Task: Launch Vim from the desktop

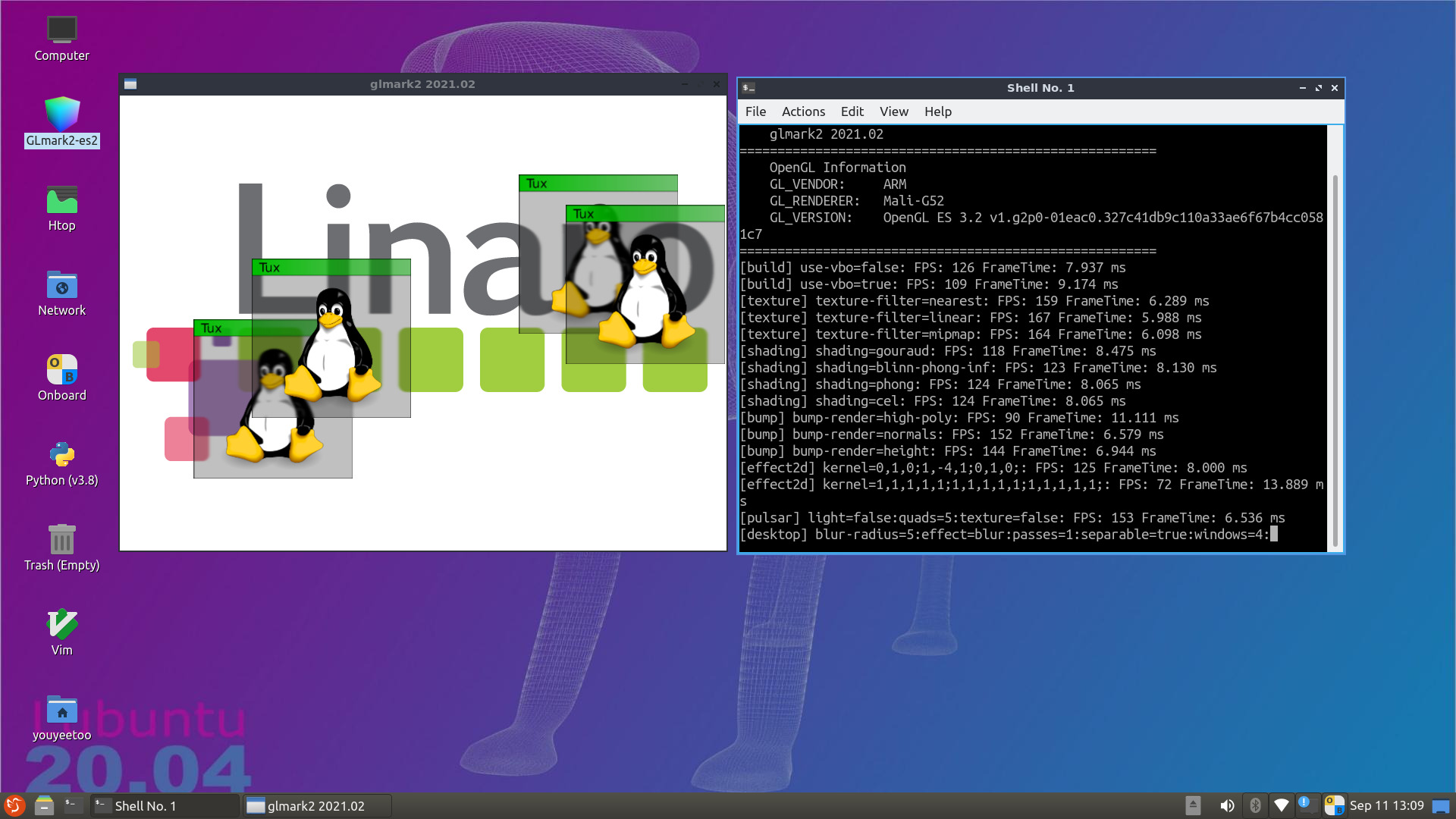Action: coord(61,633)
